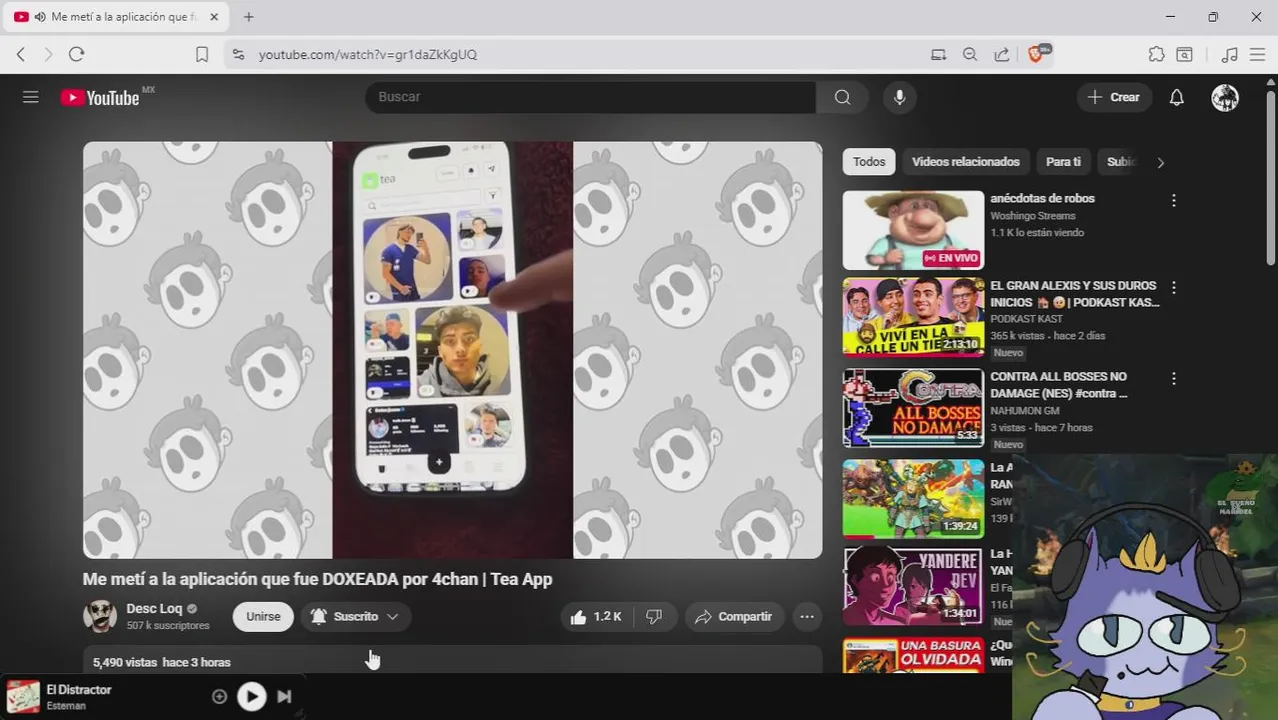The image size is (1278, 720).
Task: Click the install/cast screen icon in address bar
Action: tap(938, 54)
